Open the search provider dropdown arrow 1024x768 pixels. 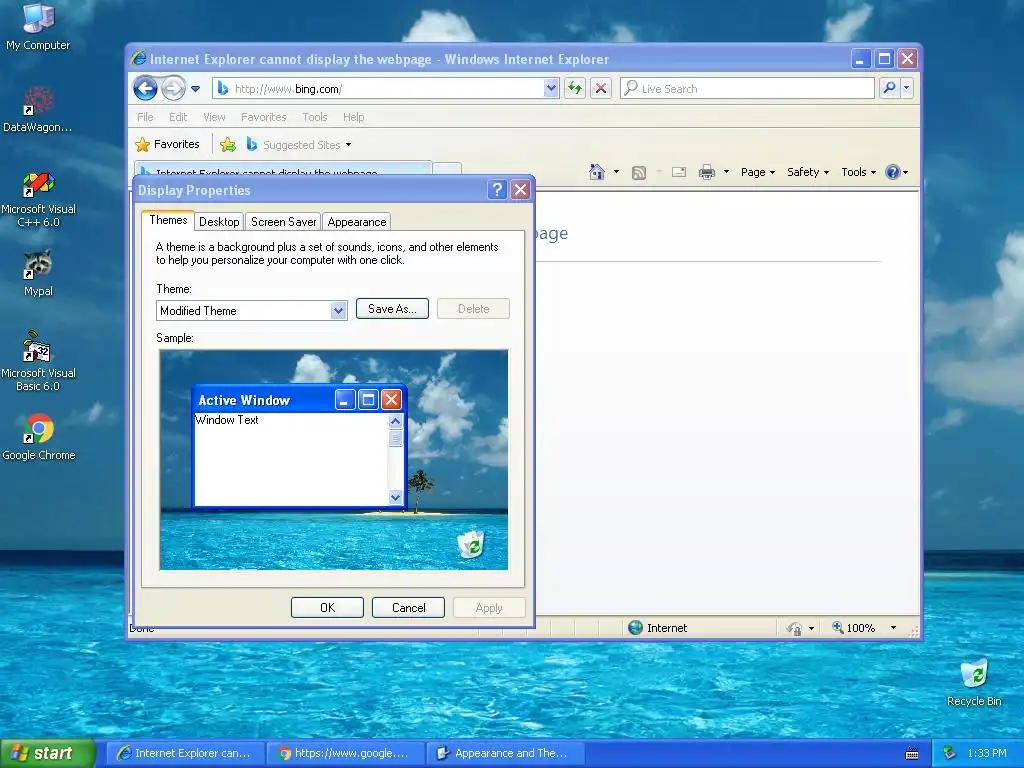tap(906, 88)
